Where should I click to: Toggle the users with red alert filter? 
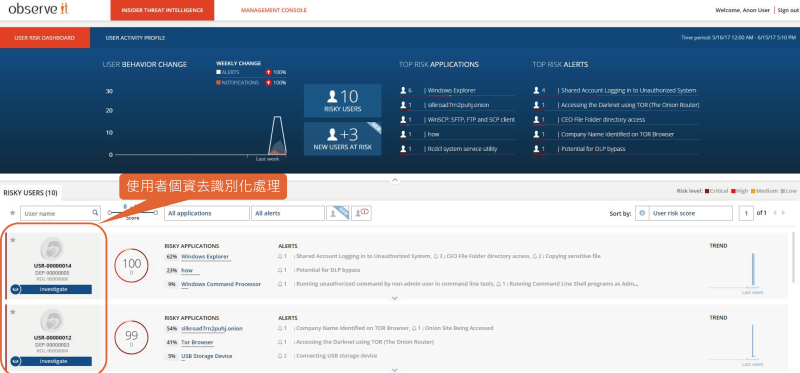[361, 213]
